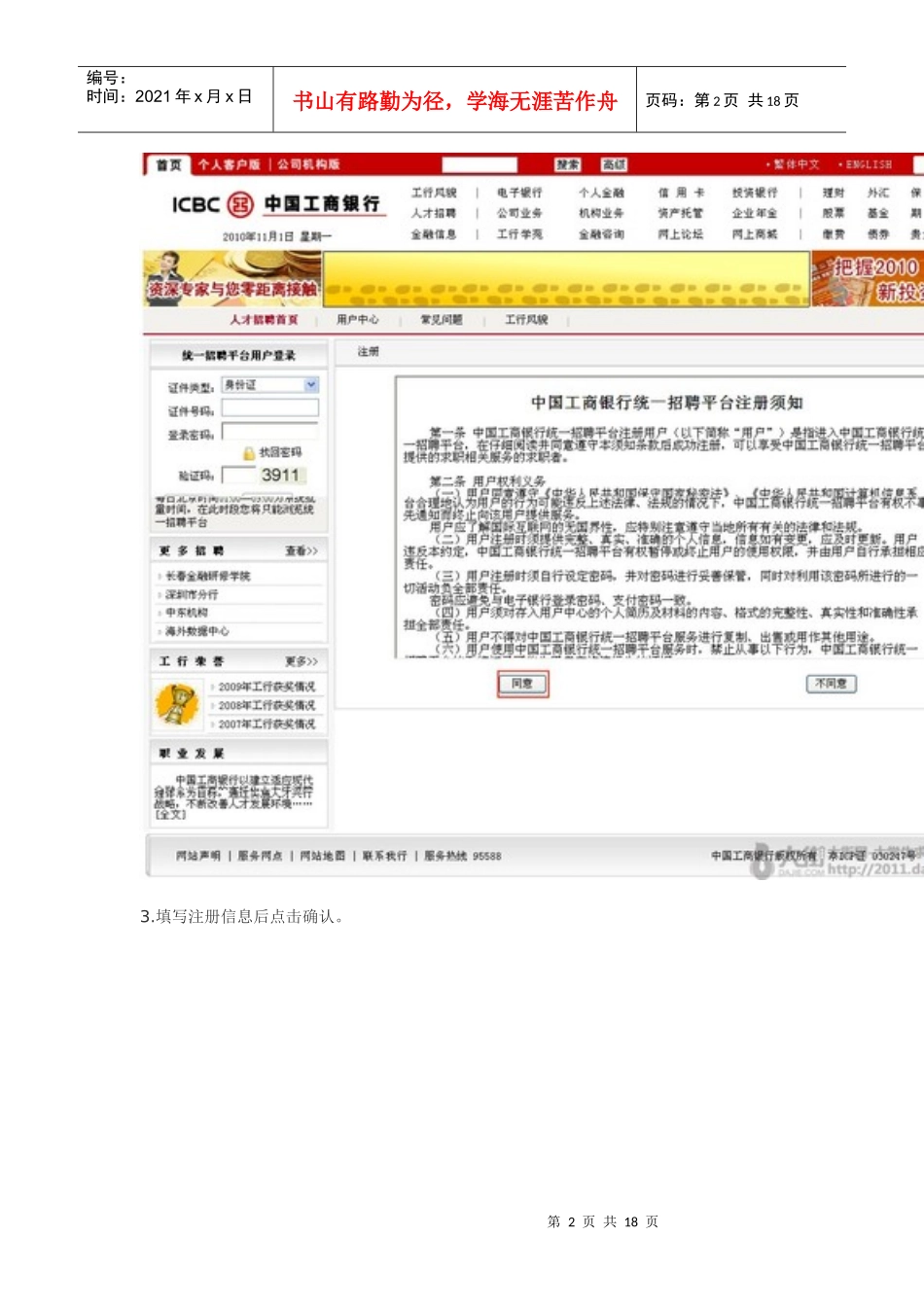924x1307 pixels.
Task: Click the search box in red bar
Action: 480,165
